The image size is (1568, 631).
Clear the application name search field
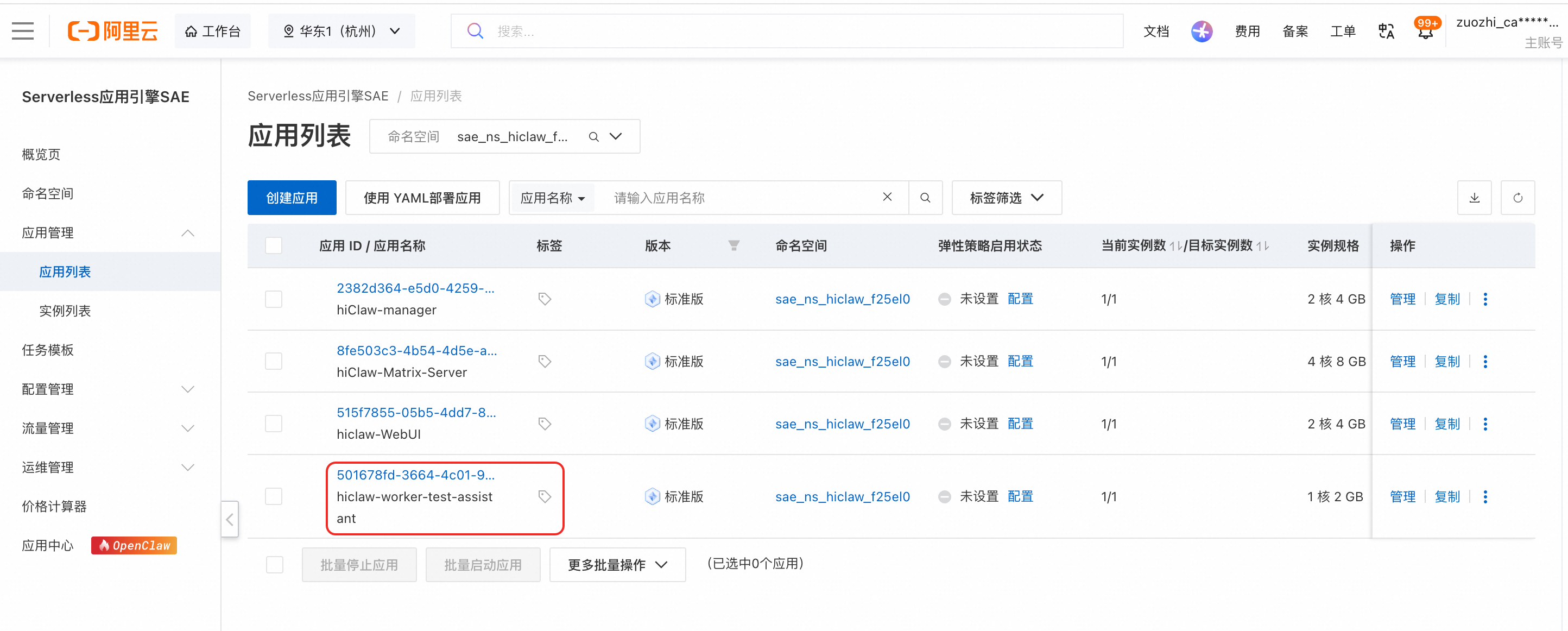click(x=887, y=197)
